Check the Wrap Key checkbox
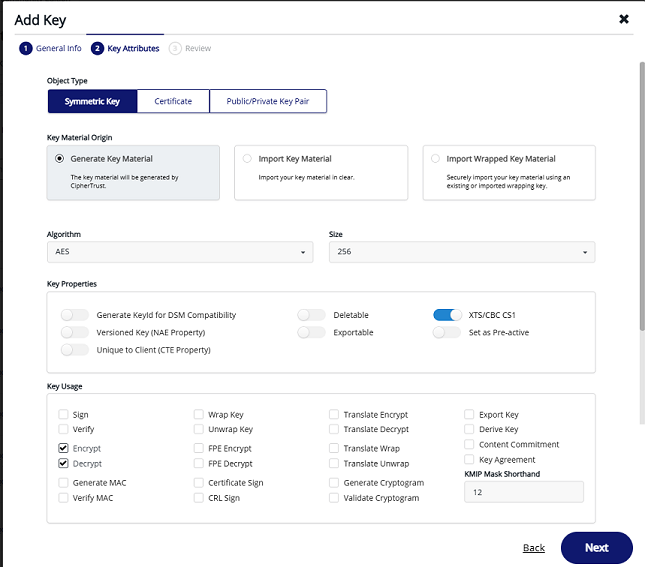Viewport: 651px width, 567px height. [x=199, y=414]
